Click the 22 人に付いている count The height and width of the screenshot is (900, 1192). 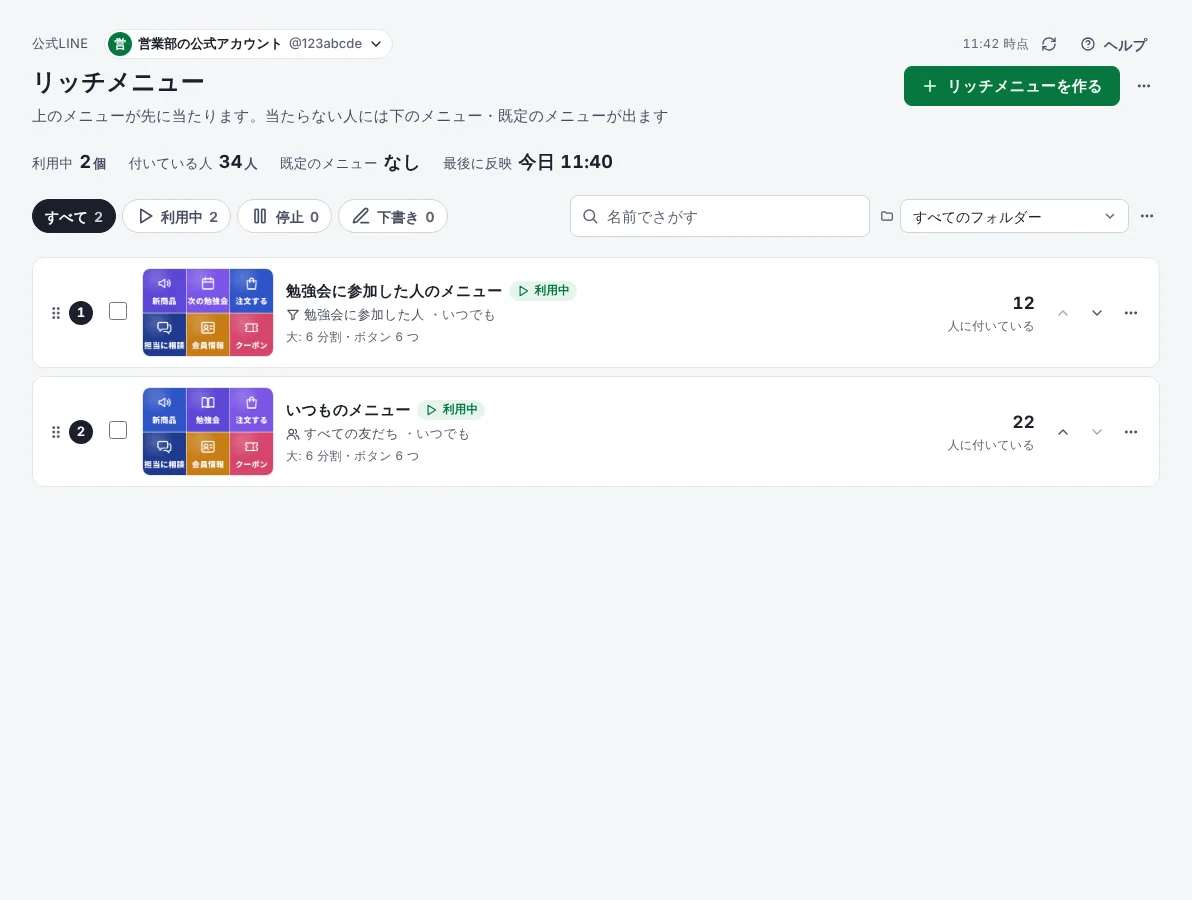pyautogui.click(x=991, y=433)
